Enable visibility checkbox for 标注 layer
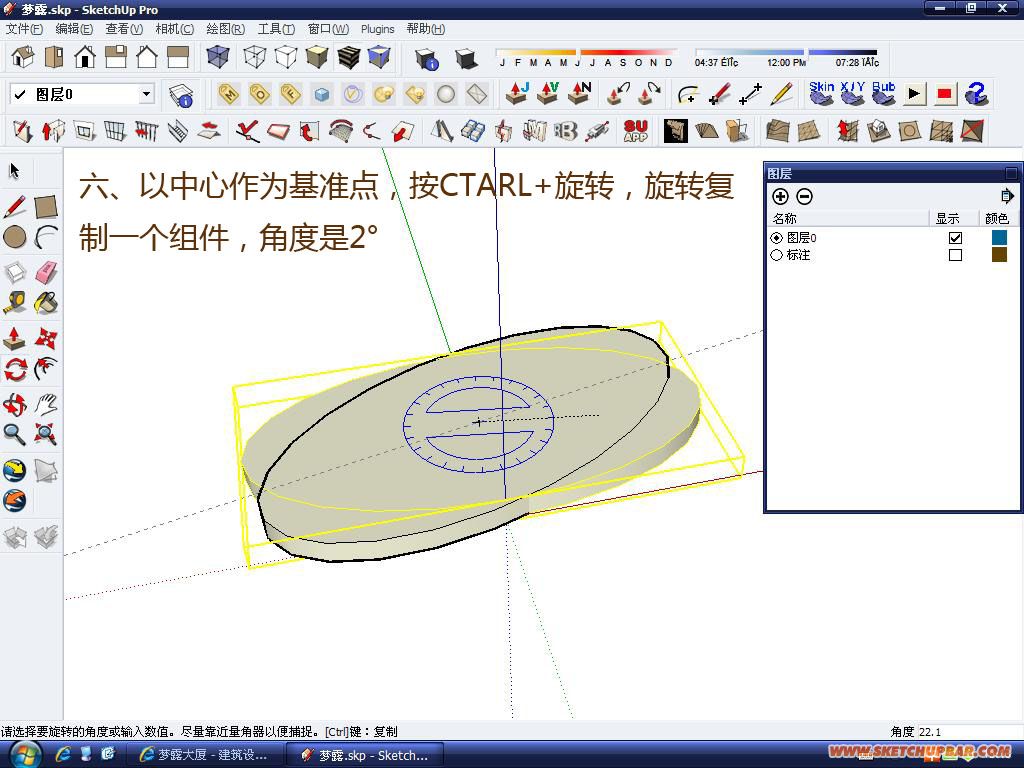Viewport: 1024px width, 768px height. (x=955, y=255)
